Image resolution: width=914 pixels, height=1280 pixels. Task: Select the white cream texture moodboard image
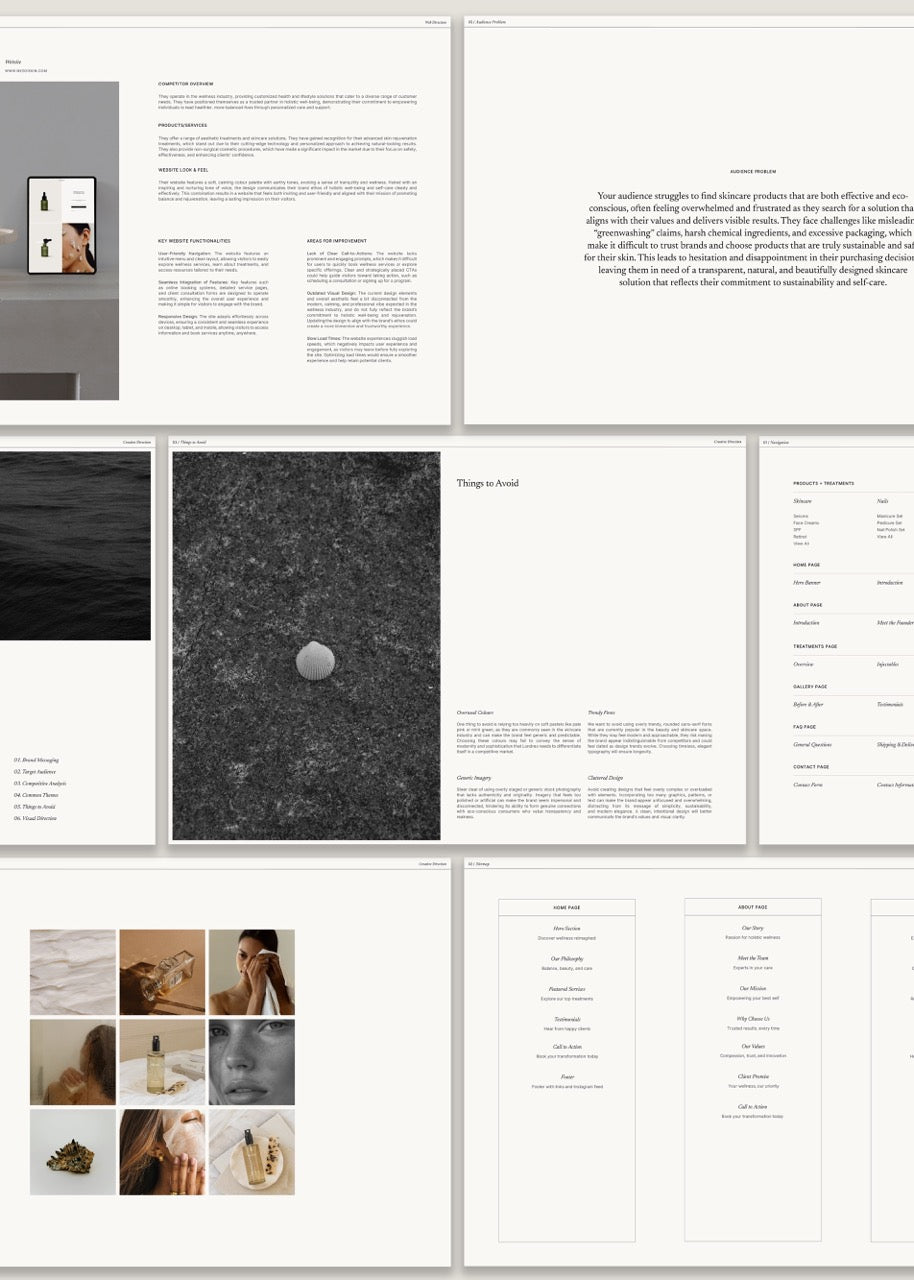tap(72, 972)
